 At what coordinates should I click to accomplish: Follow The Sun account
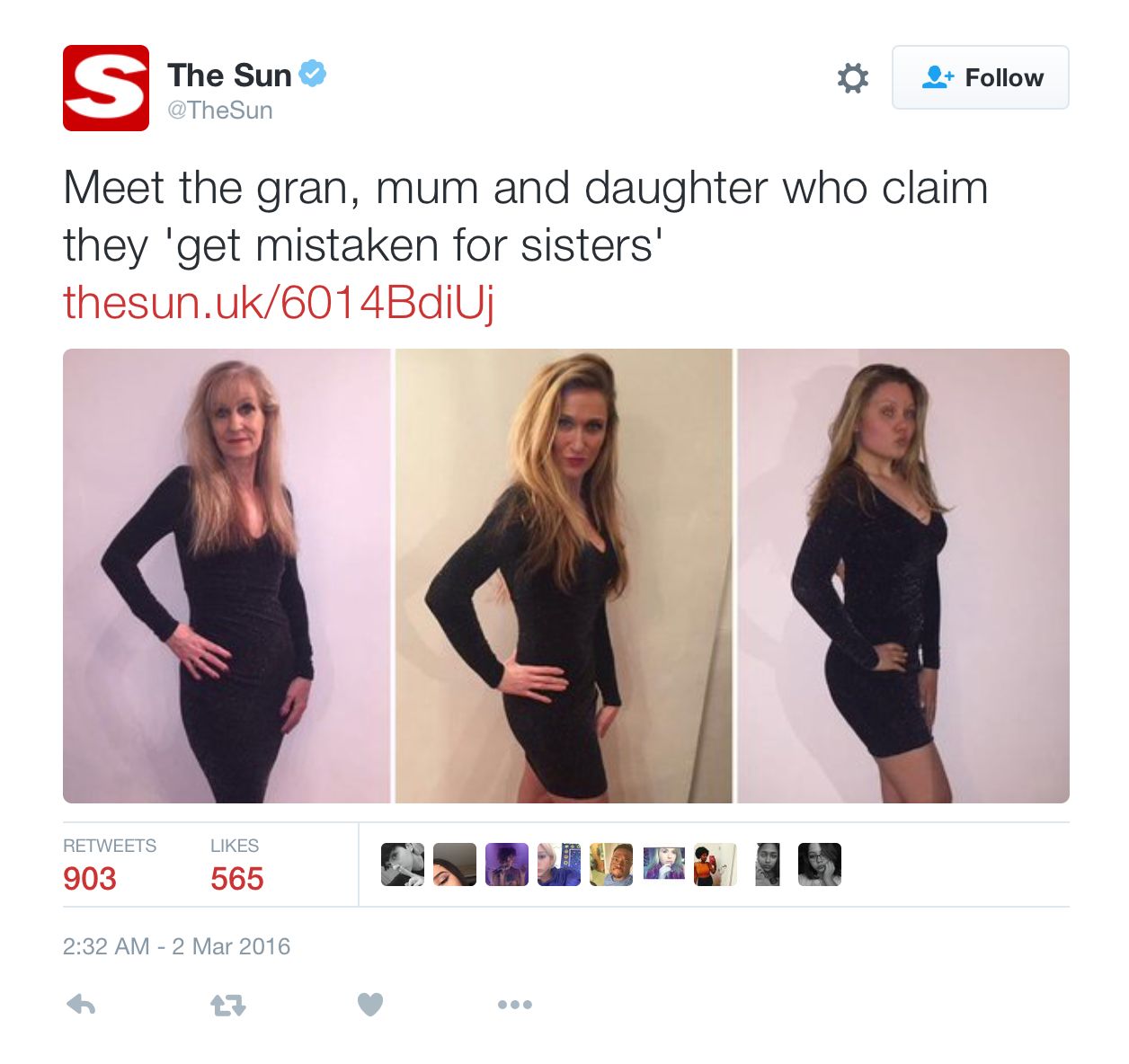point(981,77)
